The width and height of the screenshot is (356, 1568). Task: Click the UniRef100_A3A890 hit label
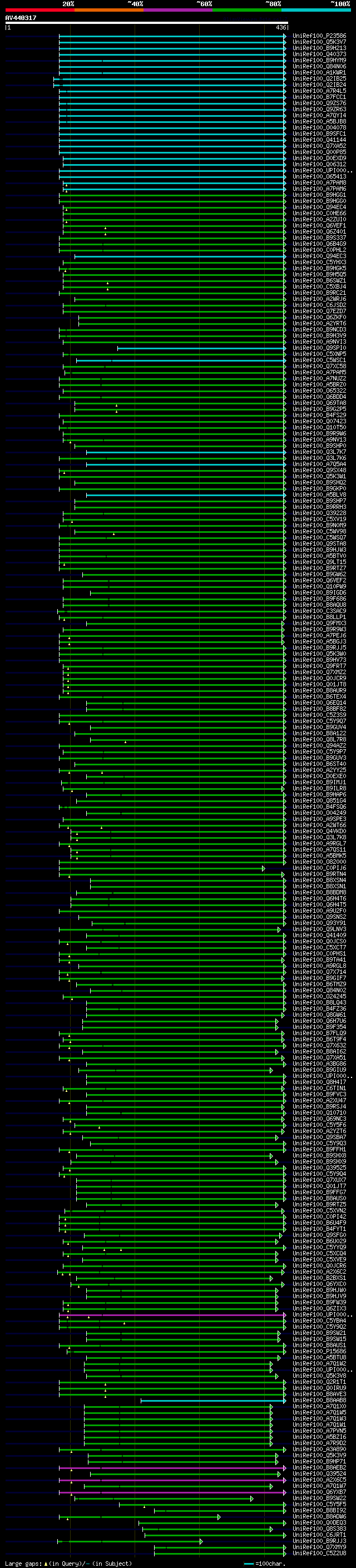[x=319, y=1449]
